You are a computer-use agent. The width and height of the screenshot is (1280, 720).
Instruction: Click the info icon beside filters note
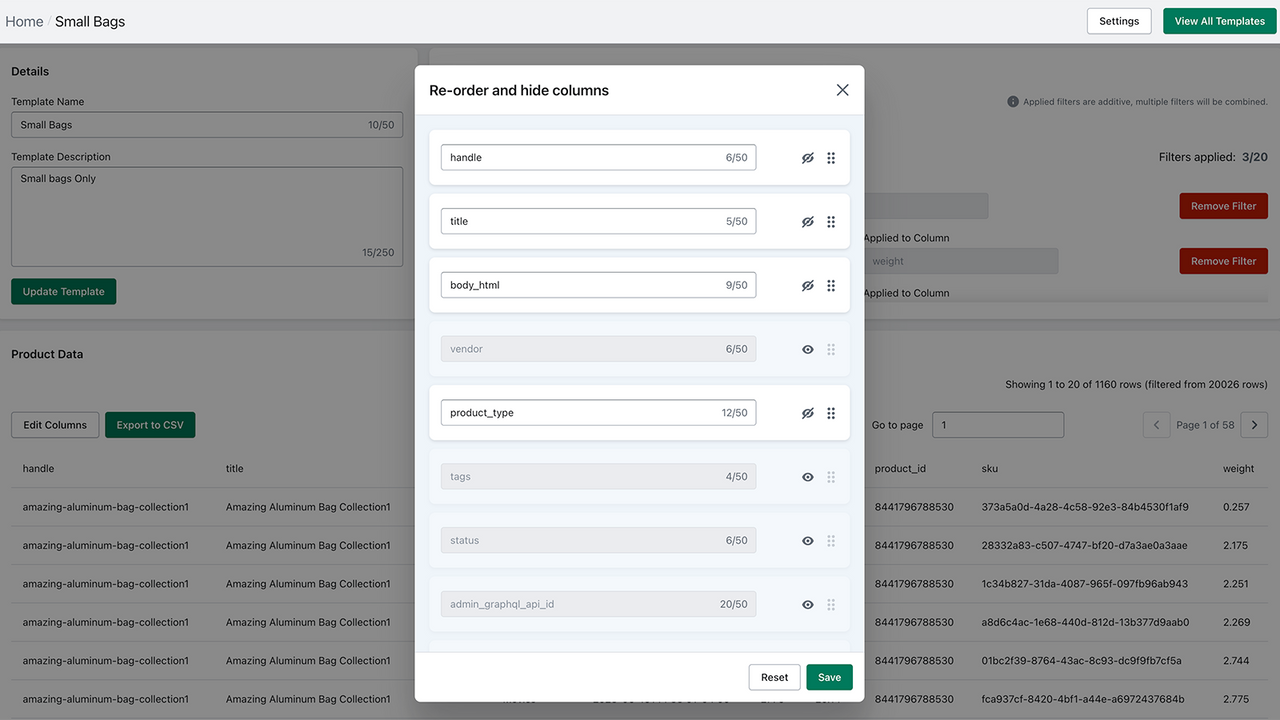(1013, 101)
